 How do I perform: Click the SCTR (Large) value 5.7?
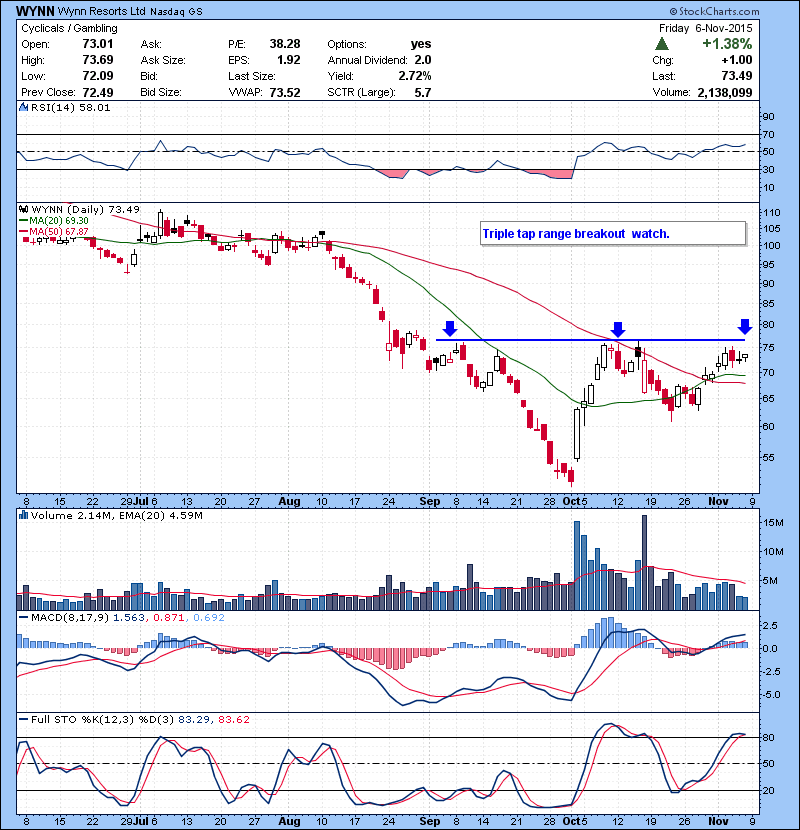[423, 93]
